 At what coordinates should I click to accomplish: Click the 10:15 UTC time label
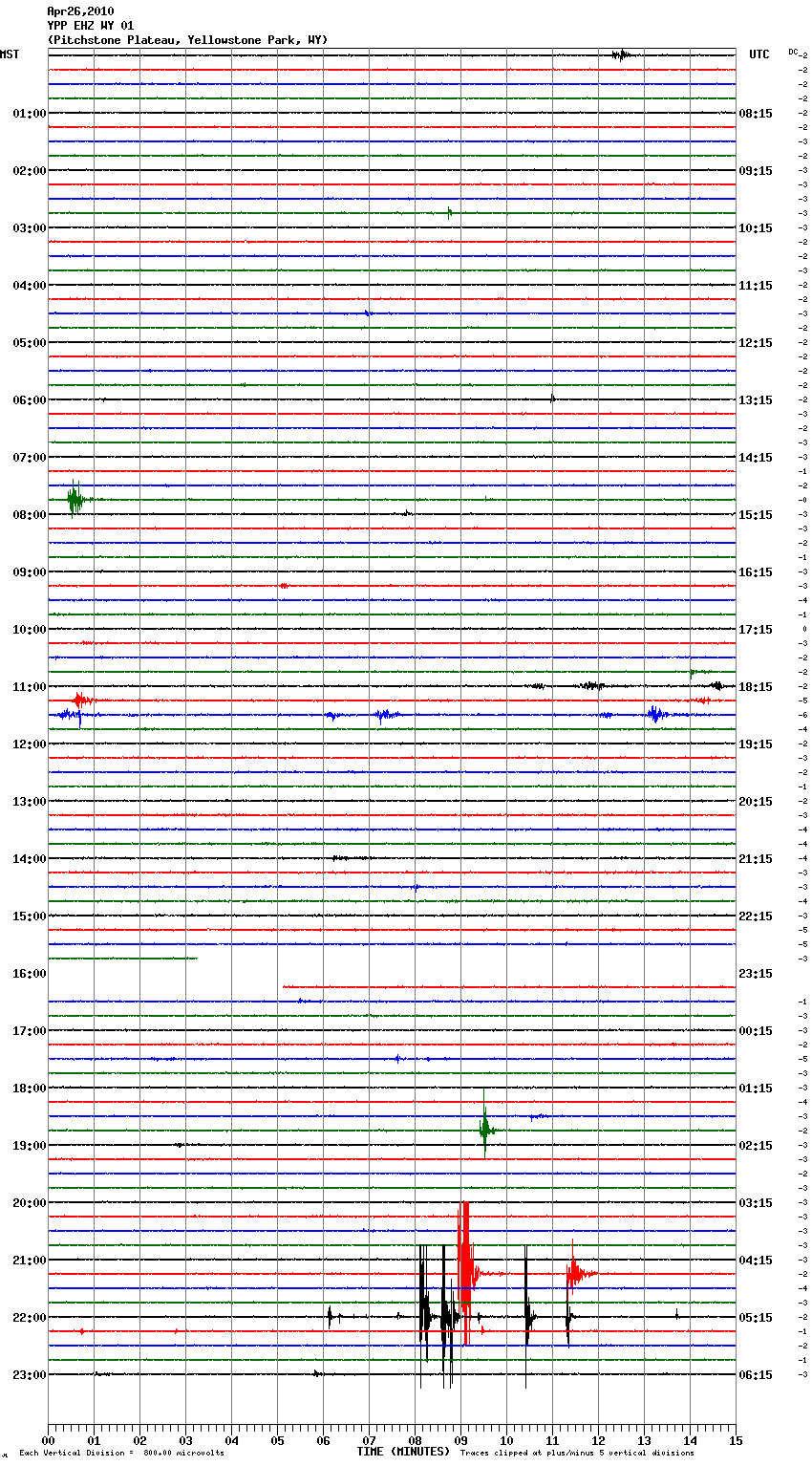756,228
